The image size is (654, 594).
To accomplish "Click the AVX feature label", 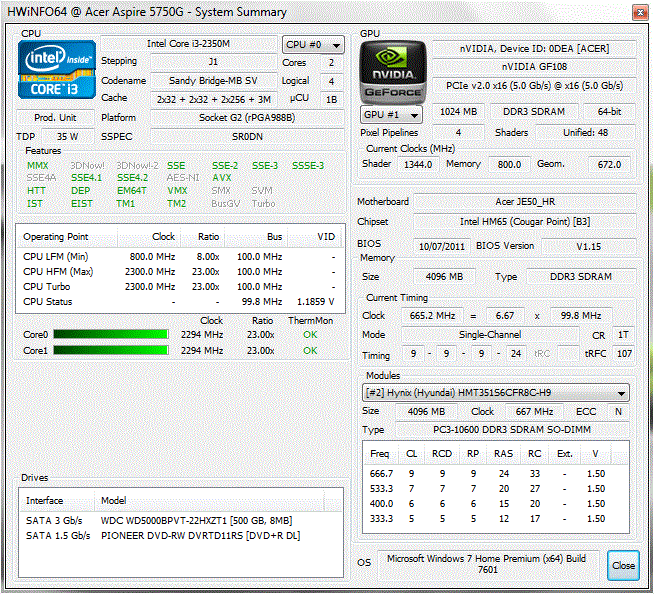I will pyautogui.click(x=221, y=178).
